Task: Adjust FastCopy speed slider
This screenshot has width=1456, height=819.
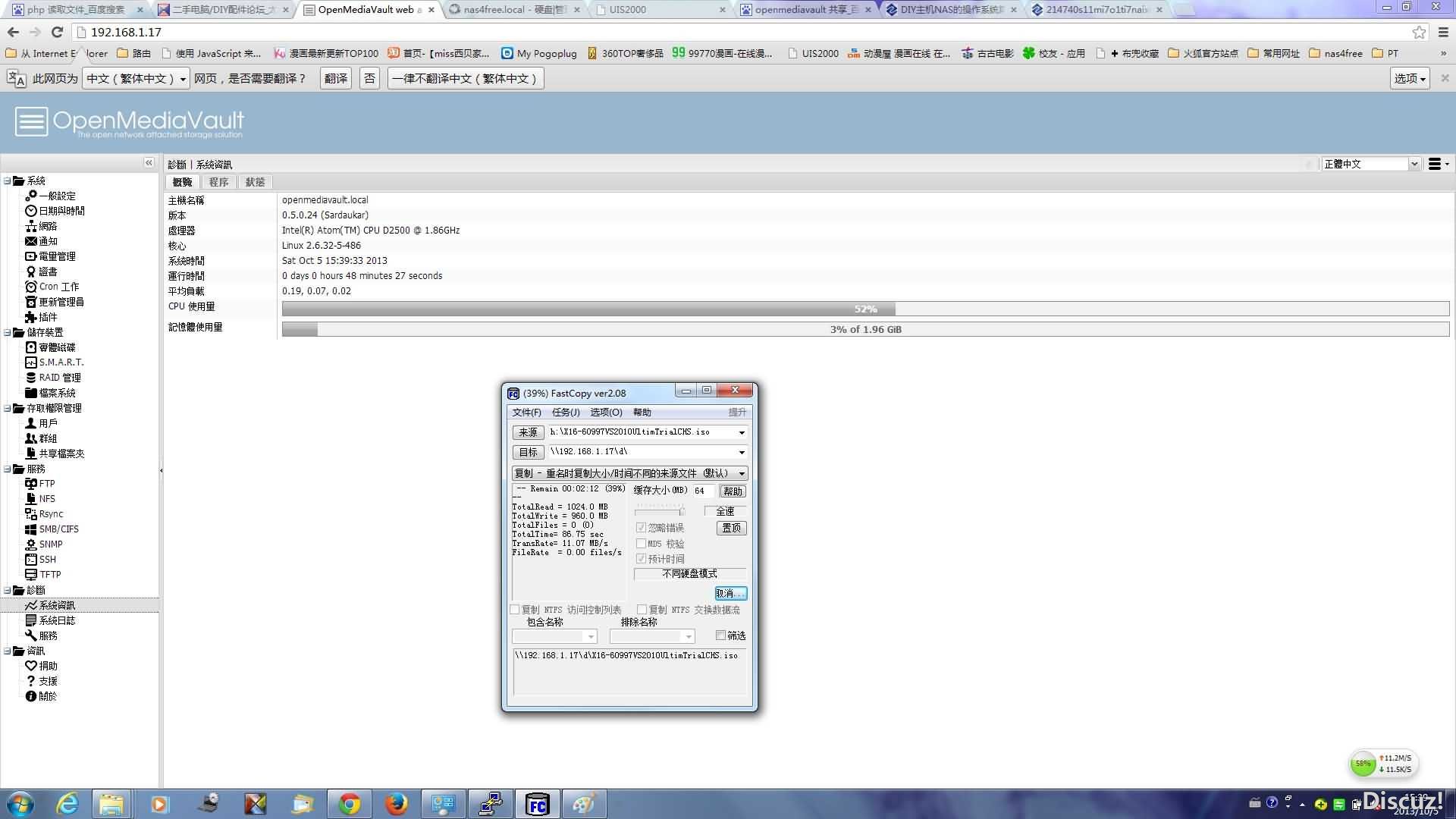Action: point(682,511)
